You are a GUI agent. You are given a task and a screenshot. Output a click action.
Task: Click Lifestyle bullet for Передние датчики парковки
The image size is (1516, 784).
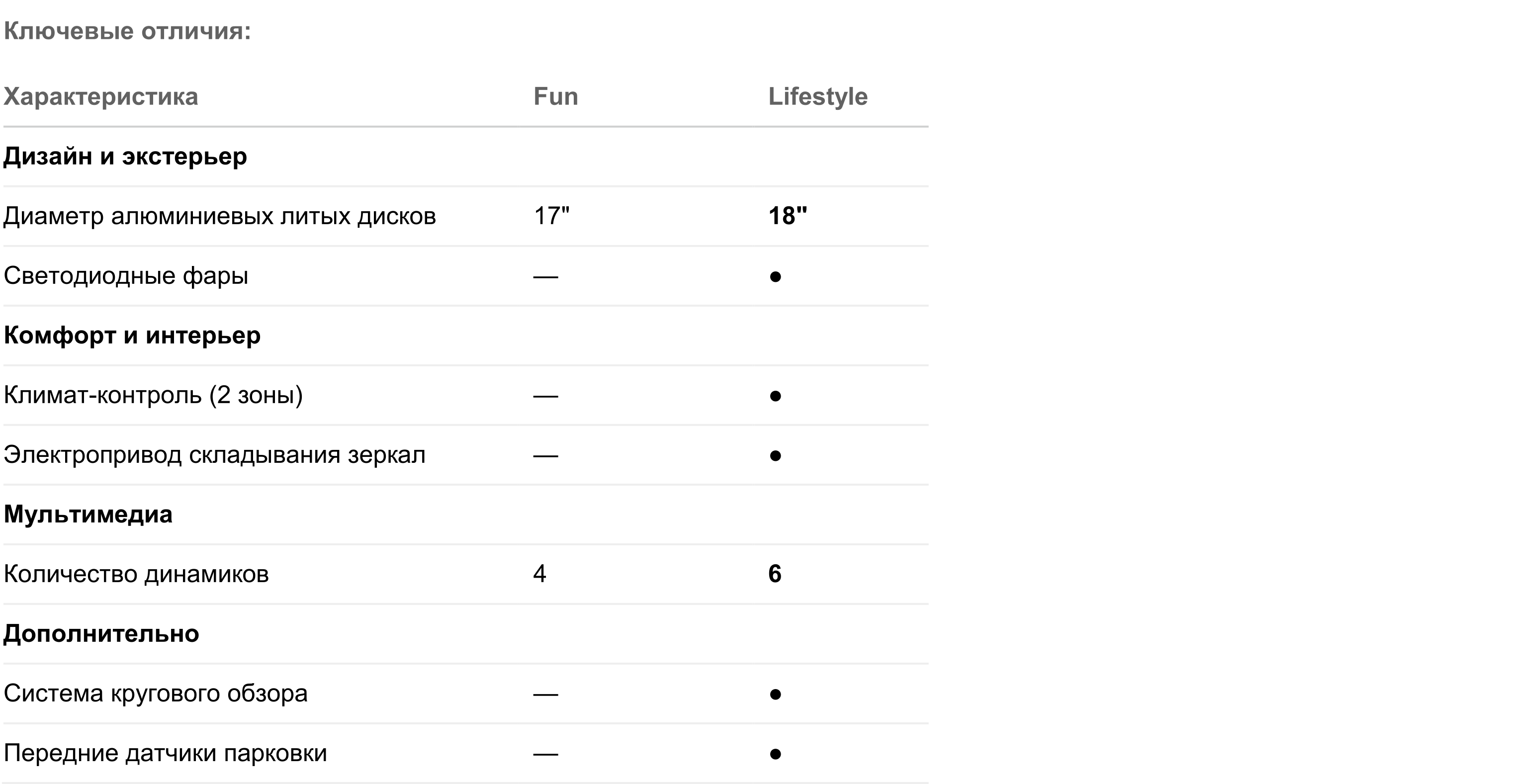(x=775, y=754)
